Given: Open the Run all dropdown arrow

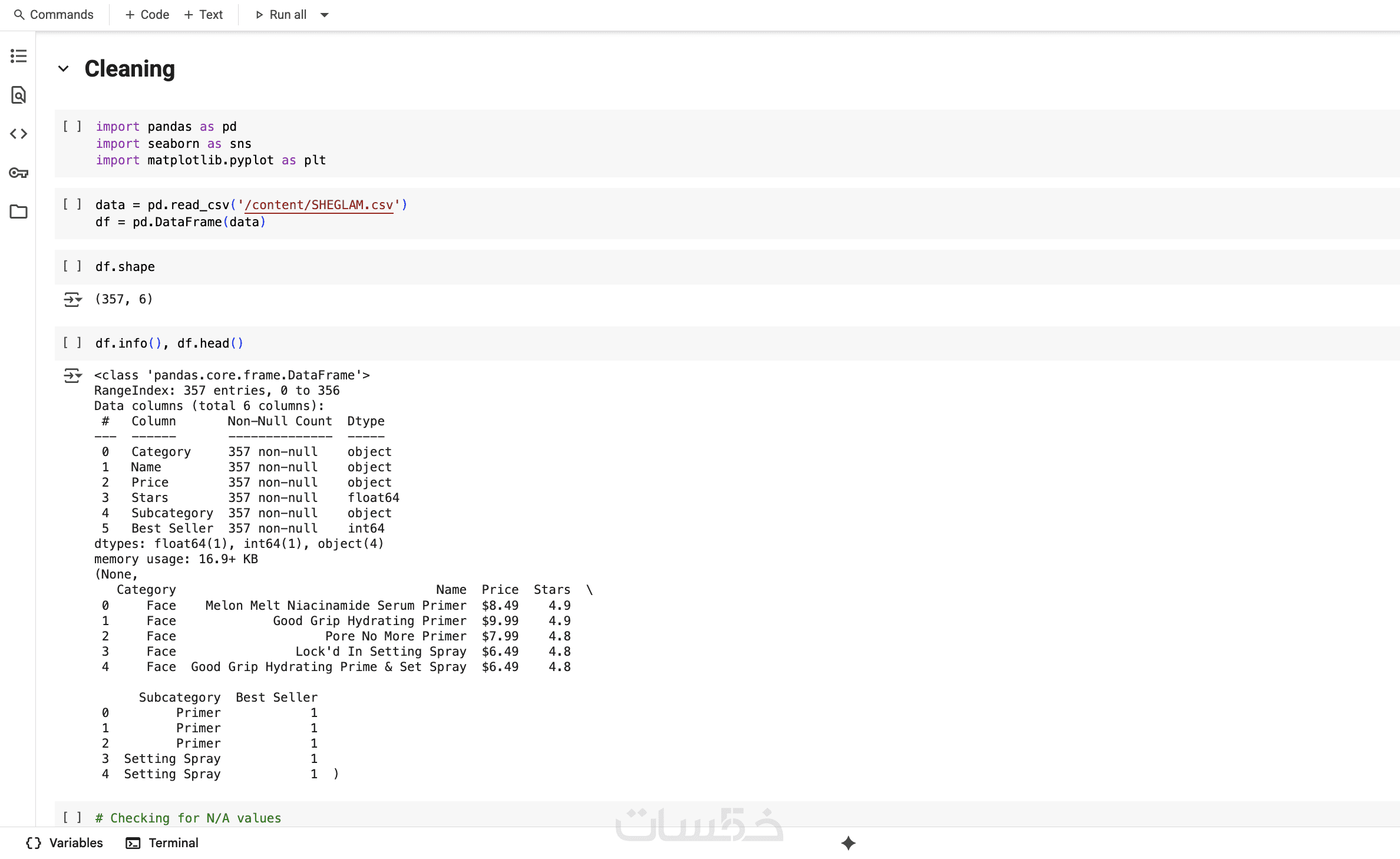Looking at the screenshot, I should [324, 15].
